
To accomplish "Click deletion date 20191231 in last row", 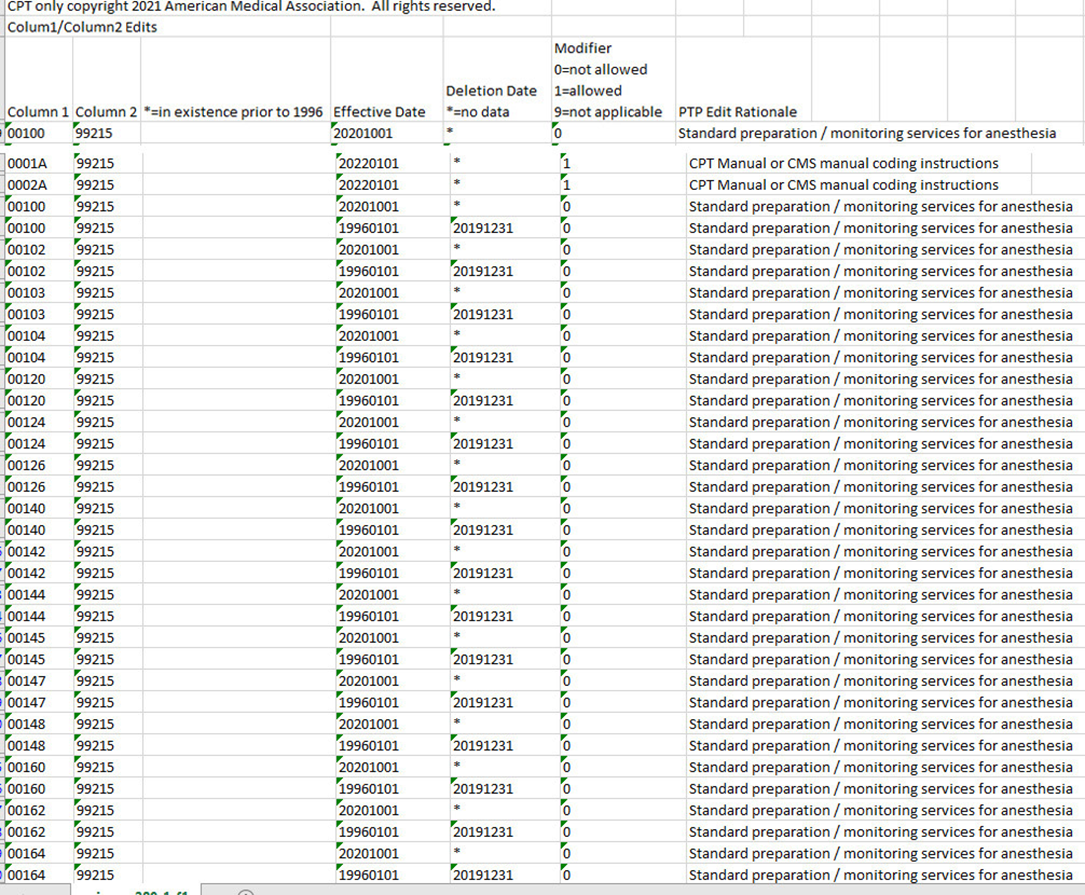I will pyautogui.click(x=482, y=875).
